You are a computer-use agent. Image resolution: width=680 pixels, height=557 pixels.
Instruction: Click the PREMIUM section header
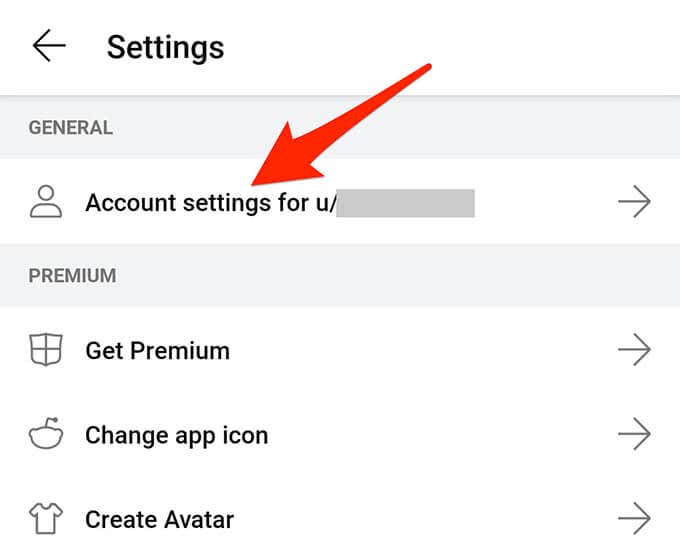tap(72, 275)
